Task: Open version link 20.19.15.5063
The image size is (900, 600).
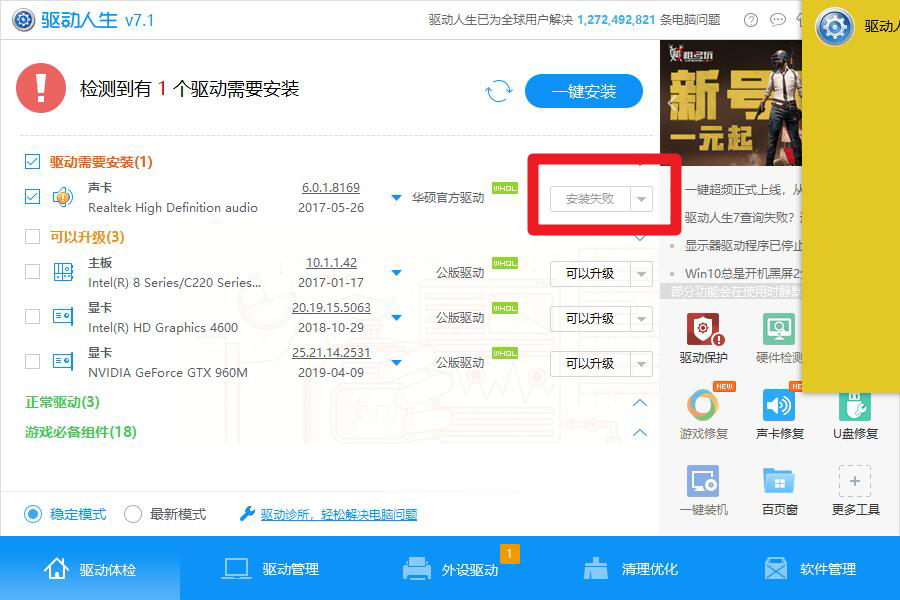Action: coord(331,308)
